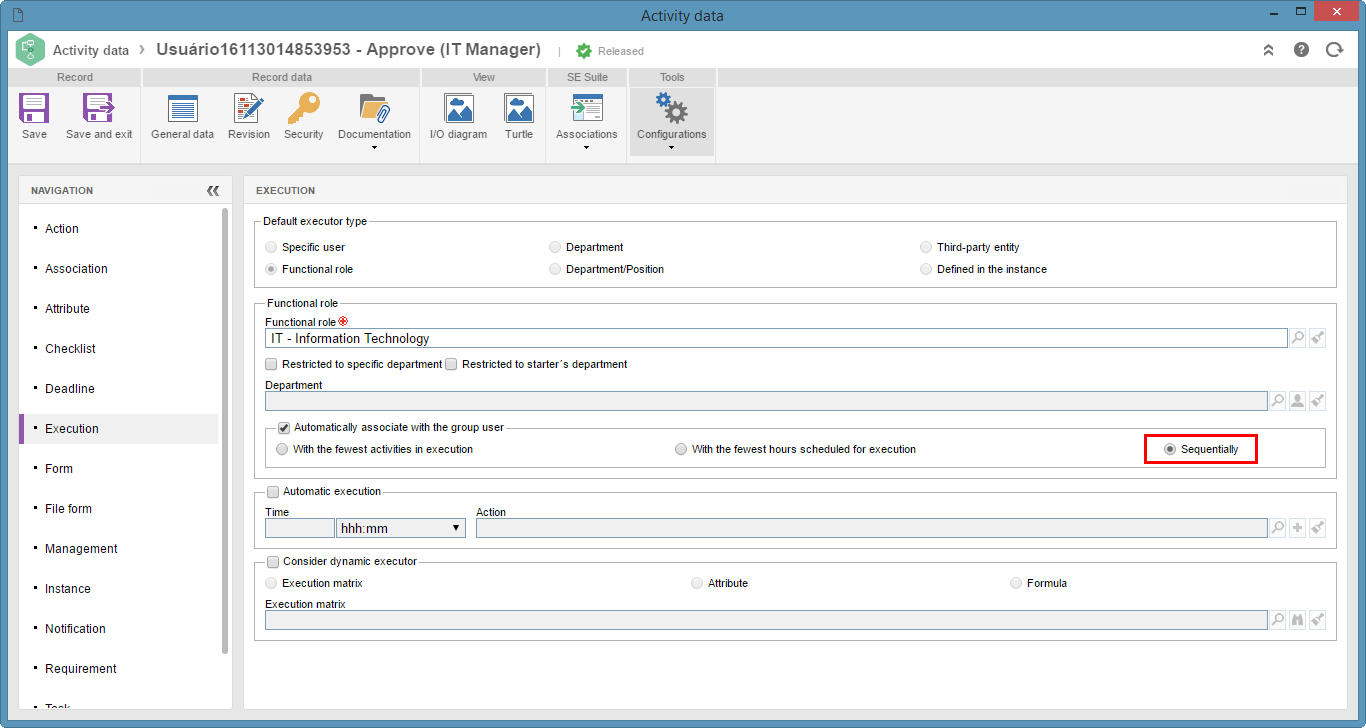This screenshot has width=1366, height=728.
Task: Click the Functional role text field
Action: [x=776, y=338]
